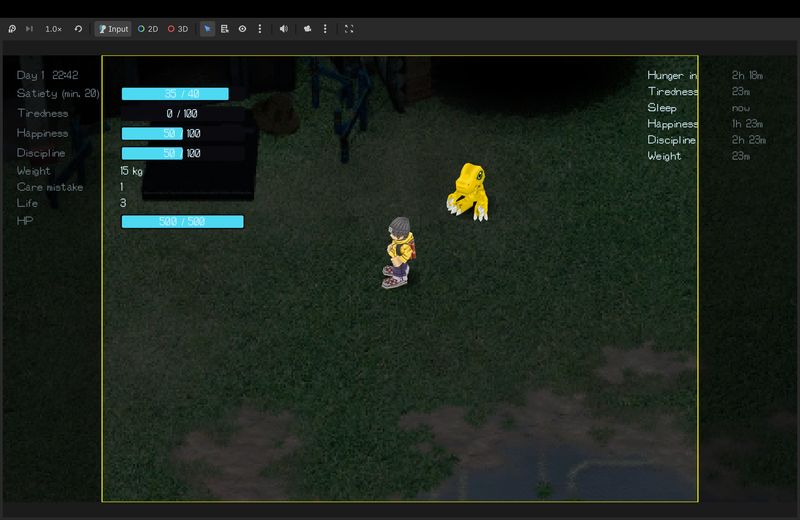
Task: Click the fullscreen expand icon
Action: click(x=349, y=29)
